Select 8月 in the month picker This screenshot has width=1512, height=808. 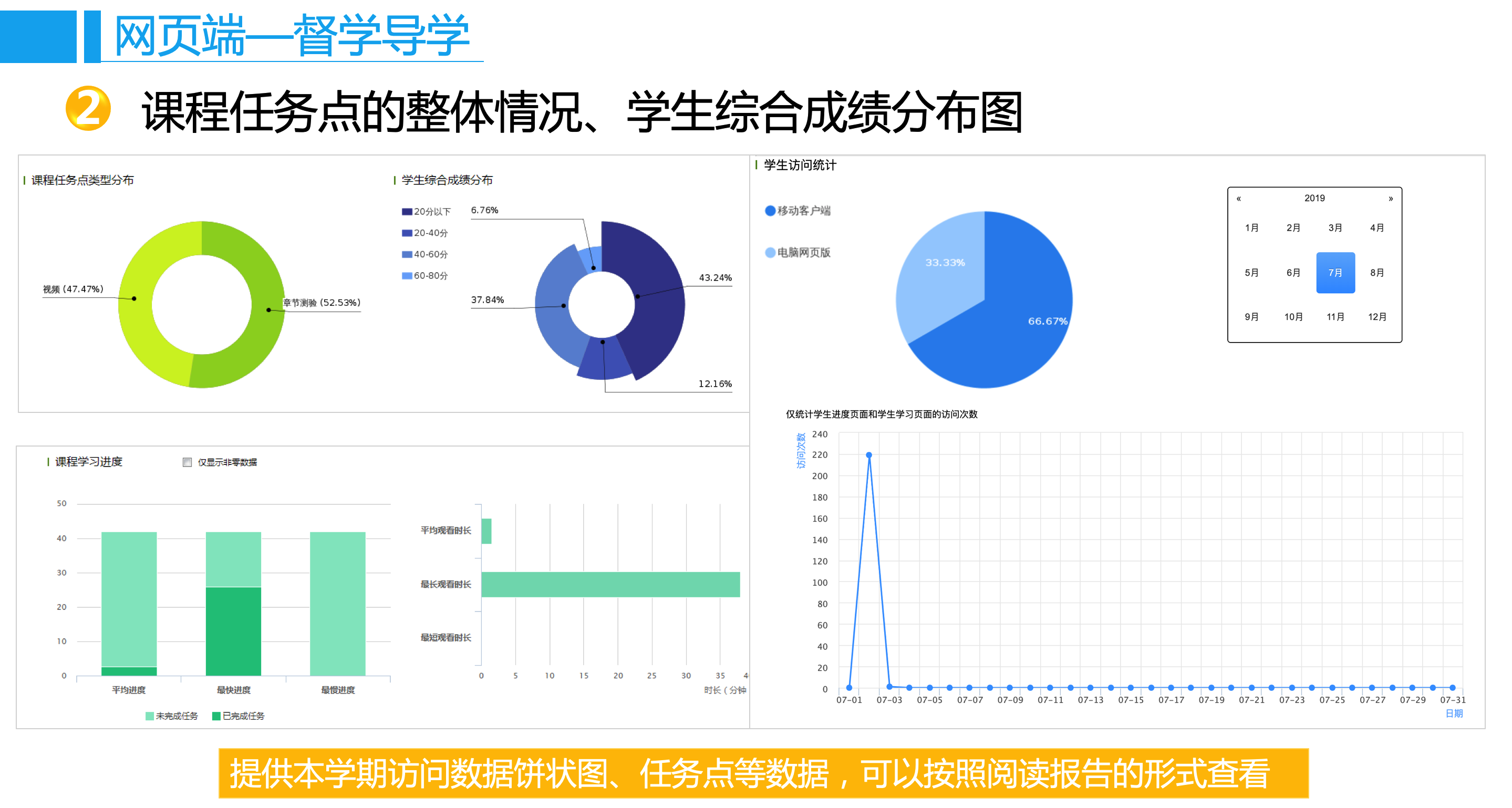(x=1376, y=272)
